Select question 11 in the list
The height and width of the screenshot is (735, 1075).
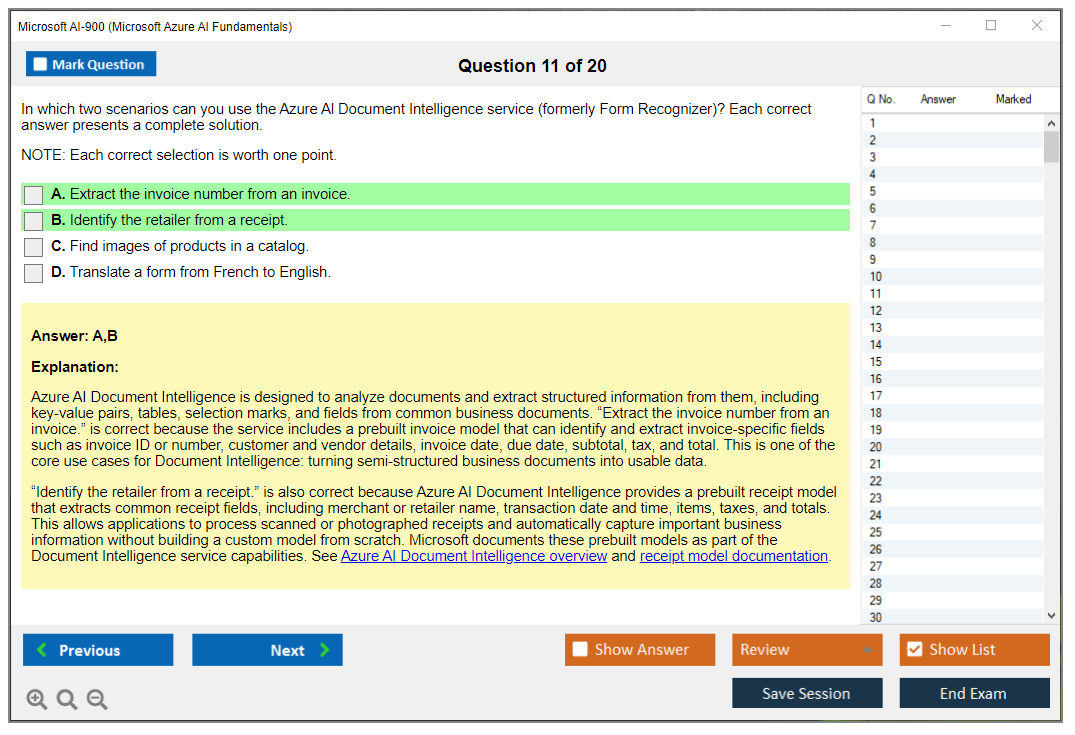[x=952, y=293]
